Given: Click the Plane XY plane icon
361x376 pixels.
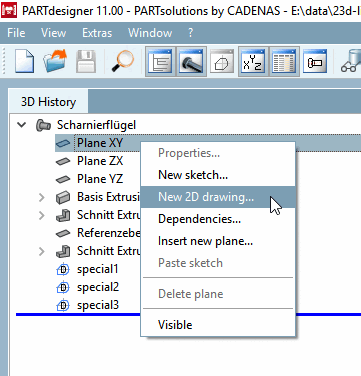Looking at the screenshot, I should pos(63,144).
